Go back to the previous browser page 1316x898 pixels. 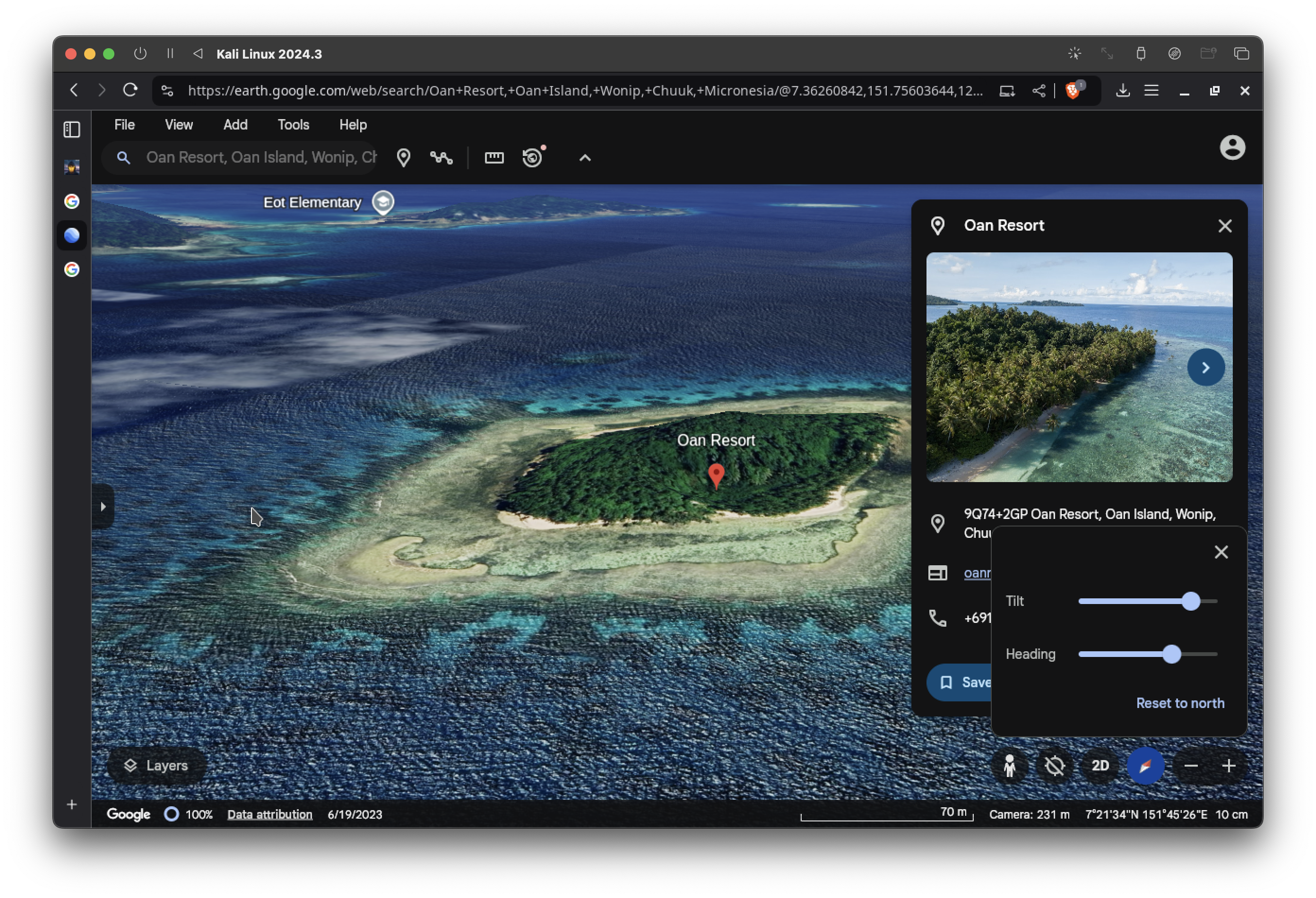74,90
